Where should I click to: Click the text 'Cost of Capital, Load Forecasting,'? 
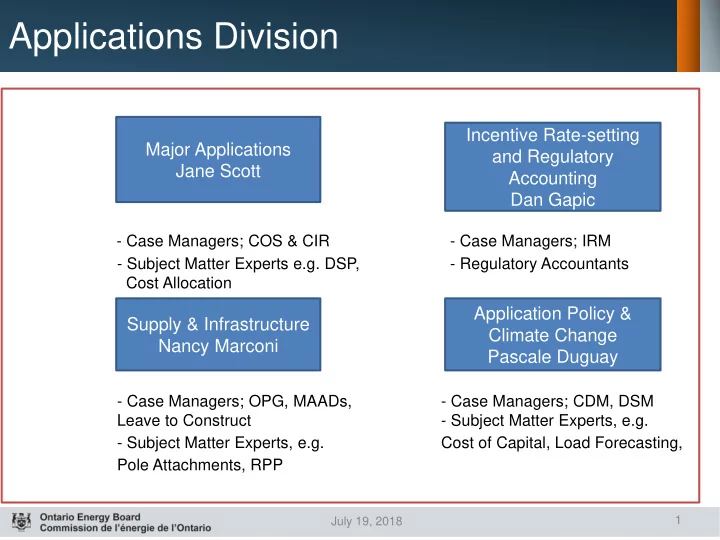(x=562, y=443)
